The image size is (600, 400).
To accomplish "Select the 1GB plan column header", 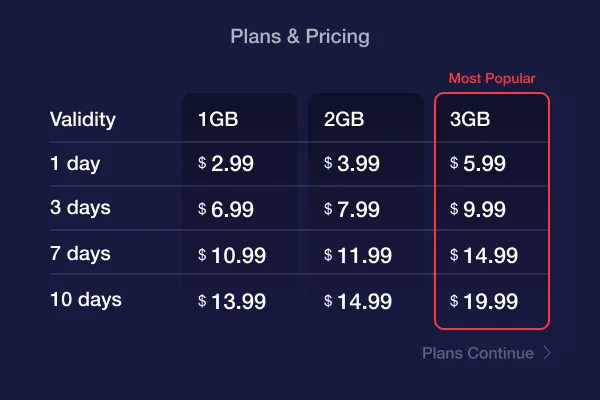I will click(x=218, y=119).
